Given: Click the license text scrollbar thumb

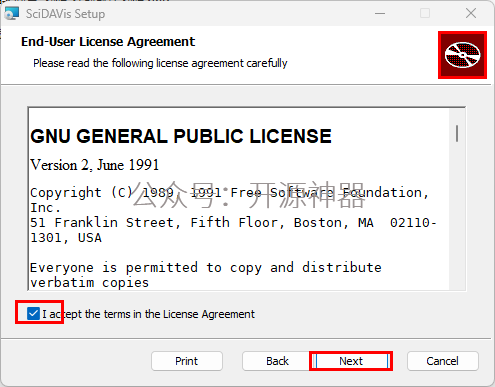Looking at the screenshot, I should (x=457, y=133).
